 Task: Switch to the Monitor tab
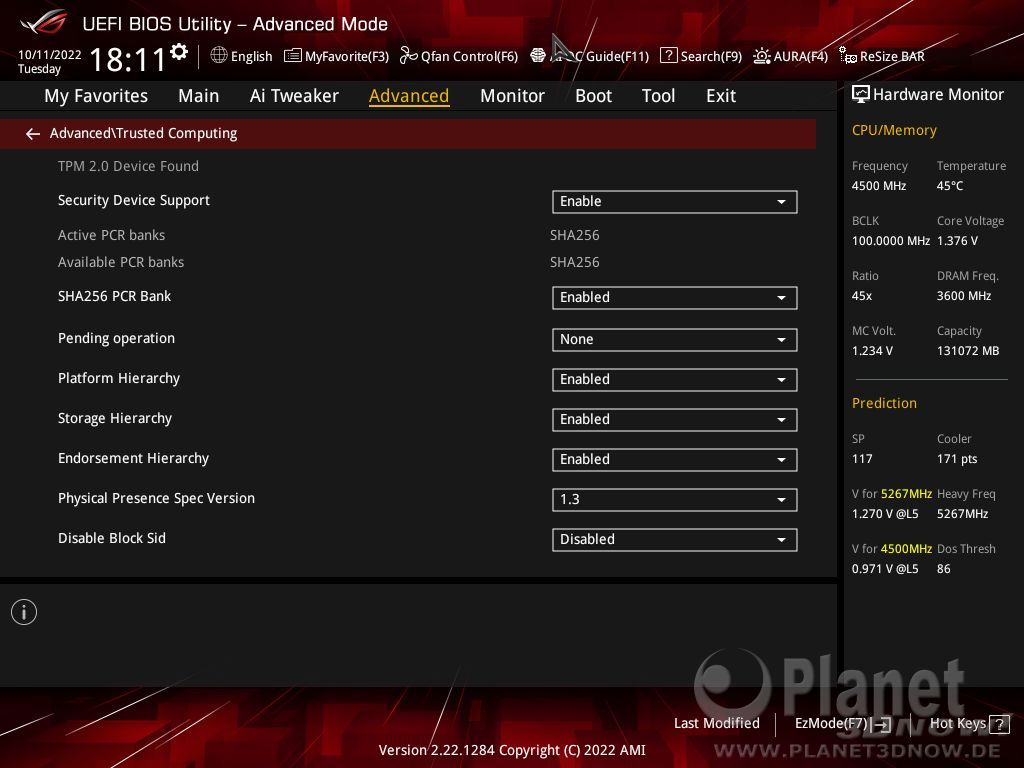point(512,96)
